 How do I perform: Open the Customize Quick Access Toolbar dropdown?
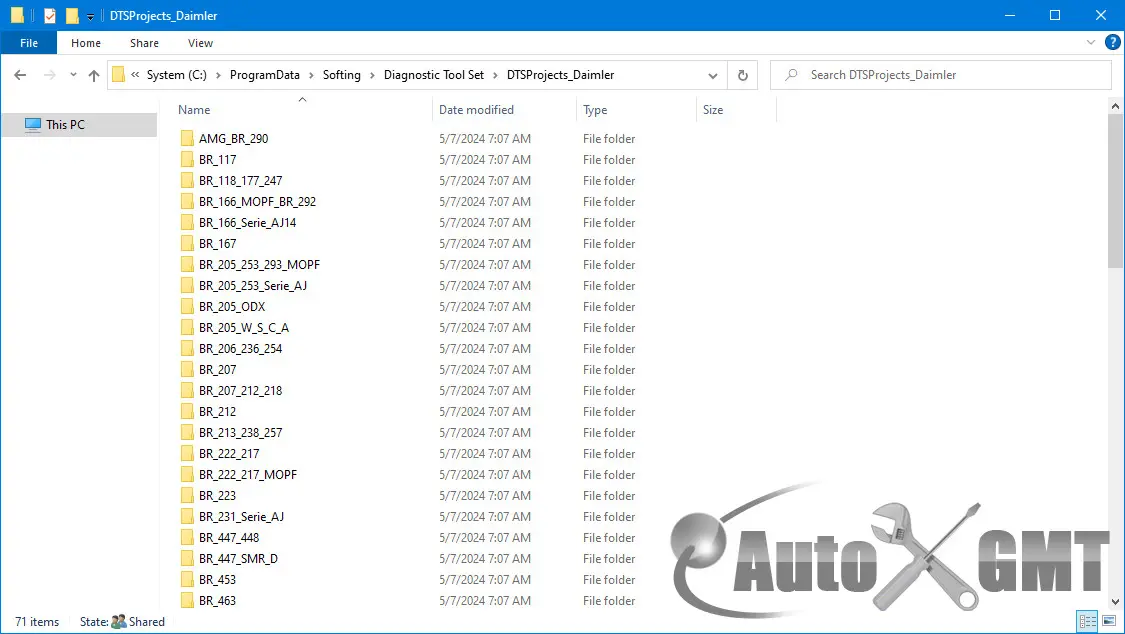tap(90, 16)
